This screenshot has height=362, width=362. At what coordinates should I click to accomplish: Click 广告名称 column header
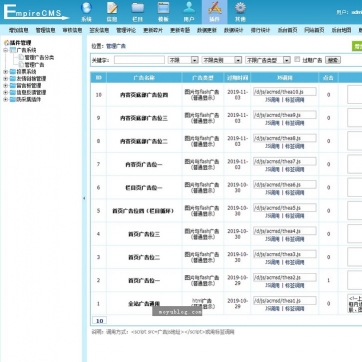pos(144,78)
